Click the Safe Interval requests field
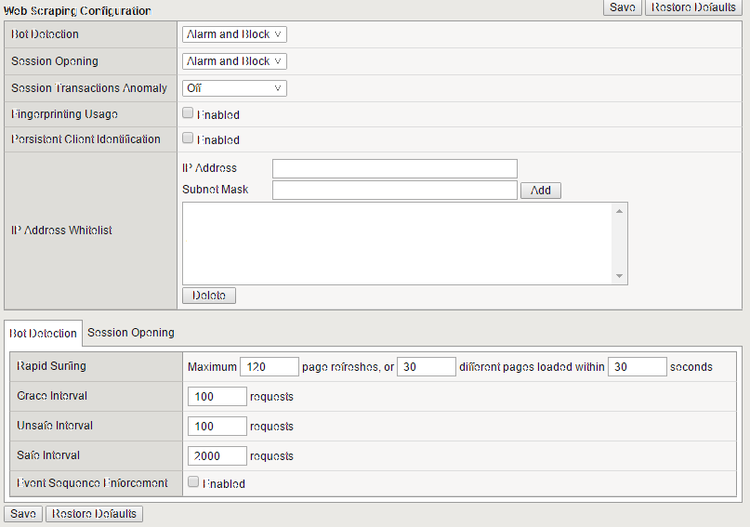The width and height of the screenshot is (750, 527). point(217,456)
